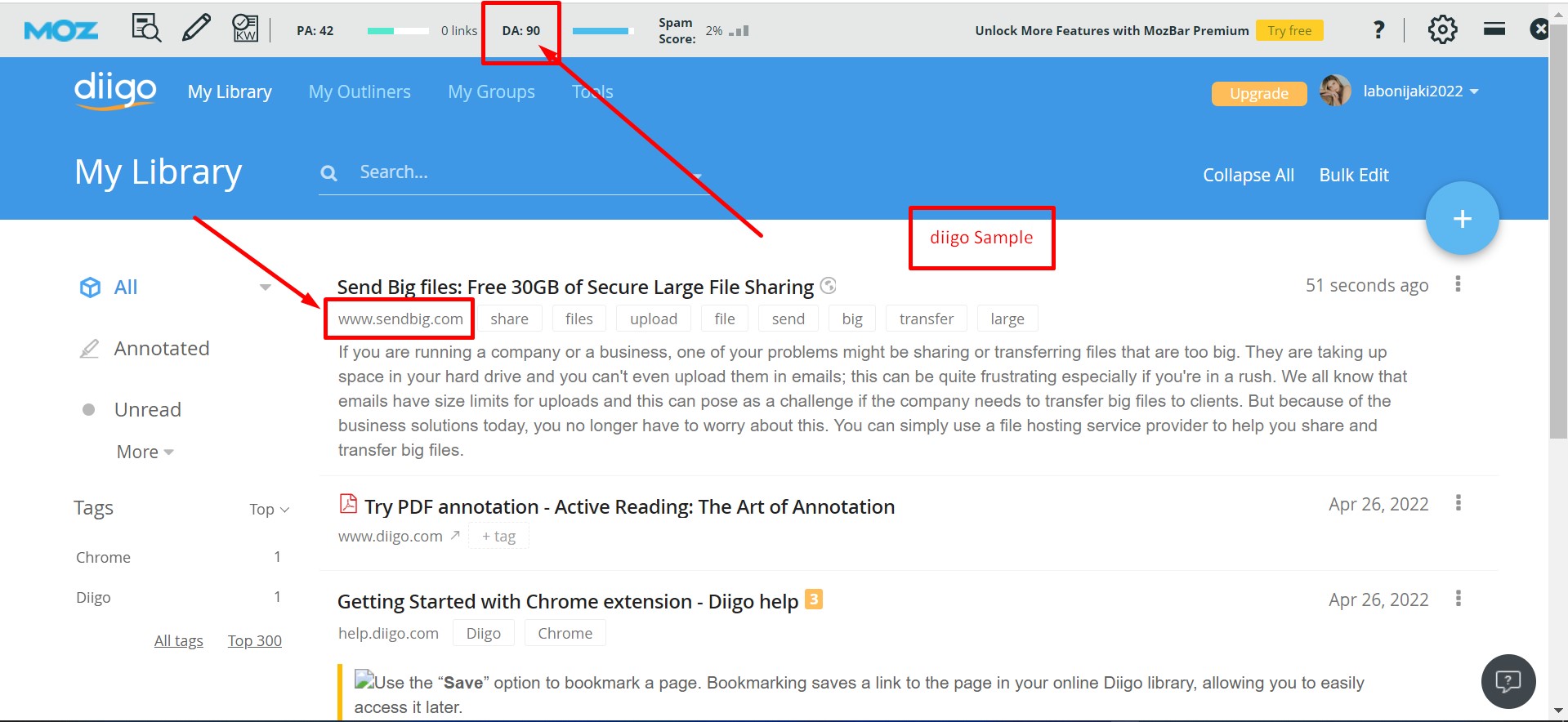Open the My Library tab
The height and width of the screenshot is (722, 1568).
tap(230, 91)
